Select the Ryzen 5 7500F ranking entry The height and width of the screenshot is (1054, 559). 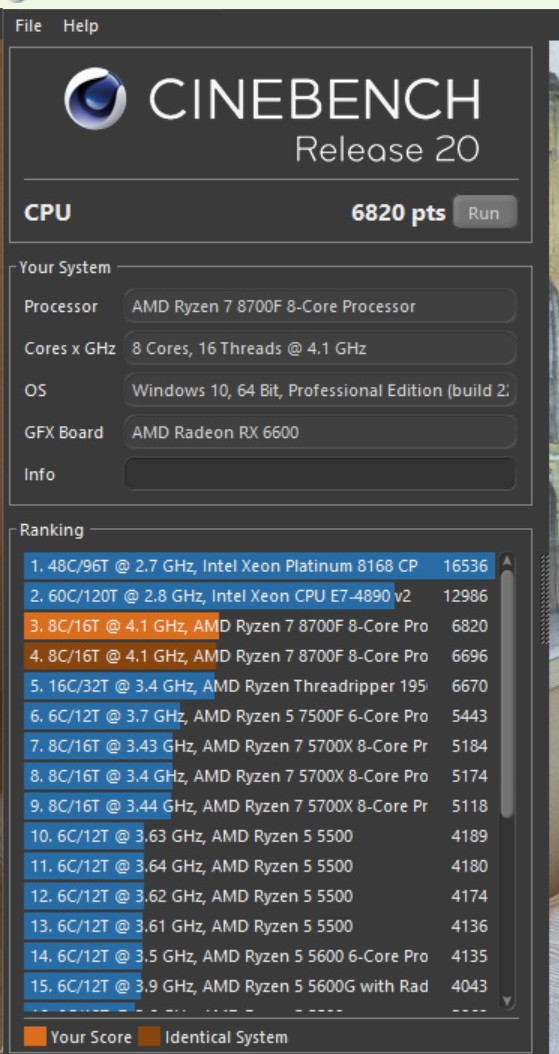[x=259, y=716]
